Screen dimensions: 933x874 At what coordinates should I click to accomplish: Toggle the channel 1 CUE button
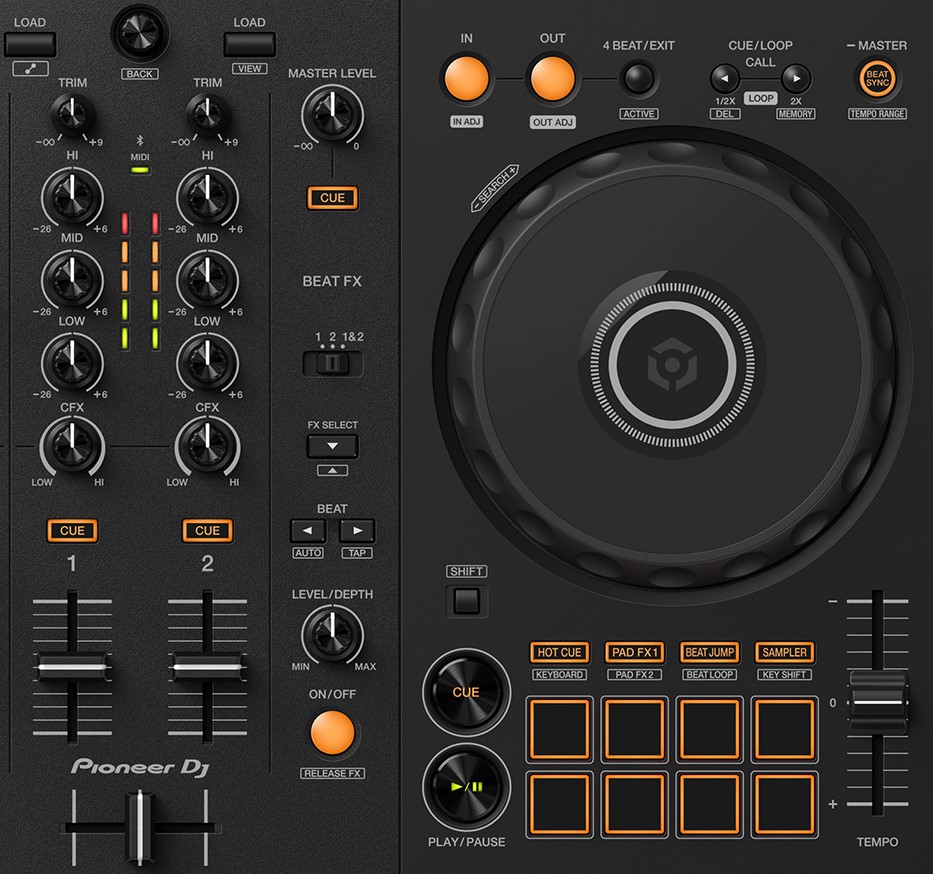tap(73, 531)
